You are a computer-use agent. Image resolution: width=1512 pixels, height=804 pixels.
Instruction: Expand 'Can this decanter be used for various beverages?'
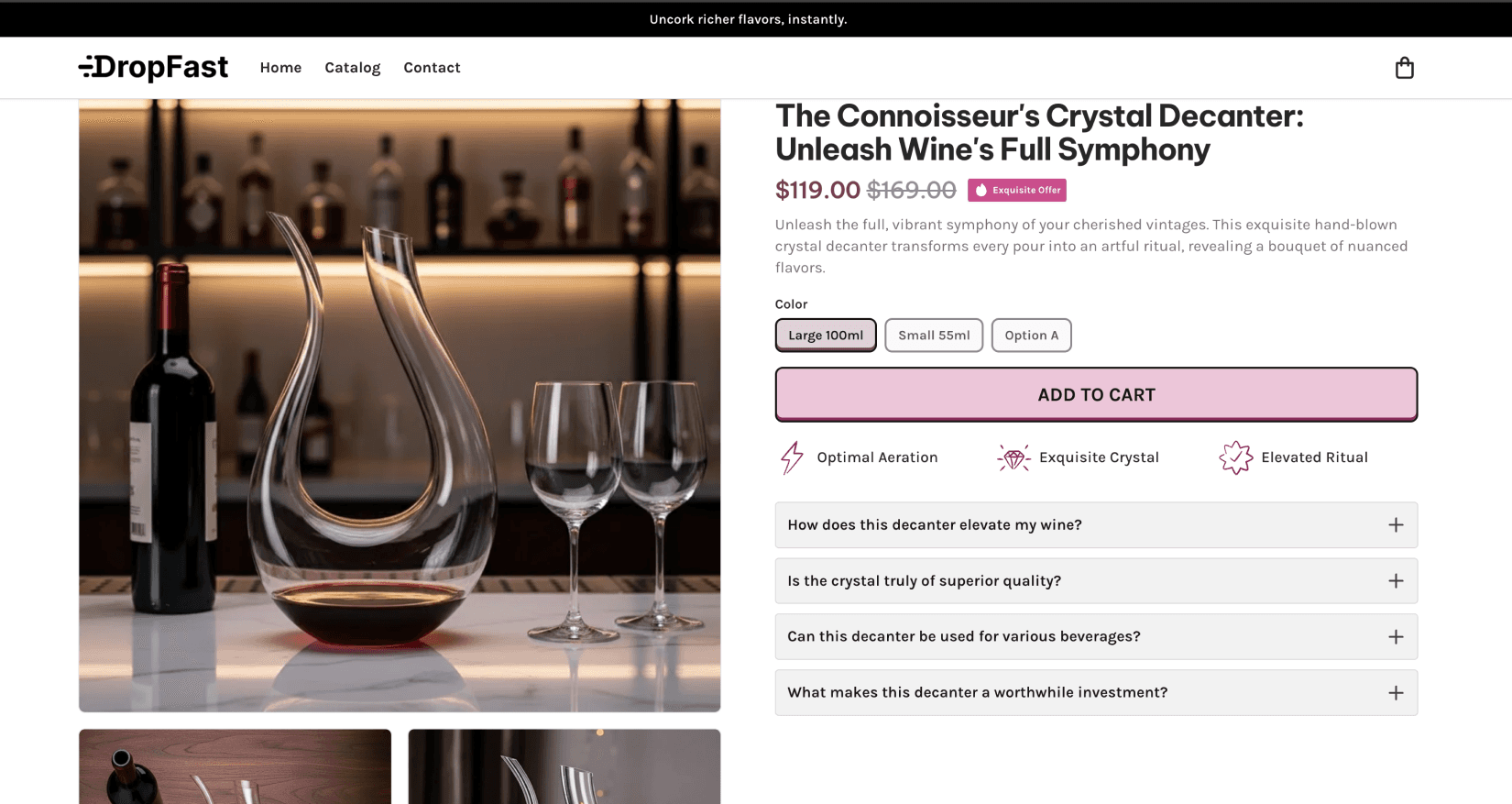[x=1095, y=635]
